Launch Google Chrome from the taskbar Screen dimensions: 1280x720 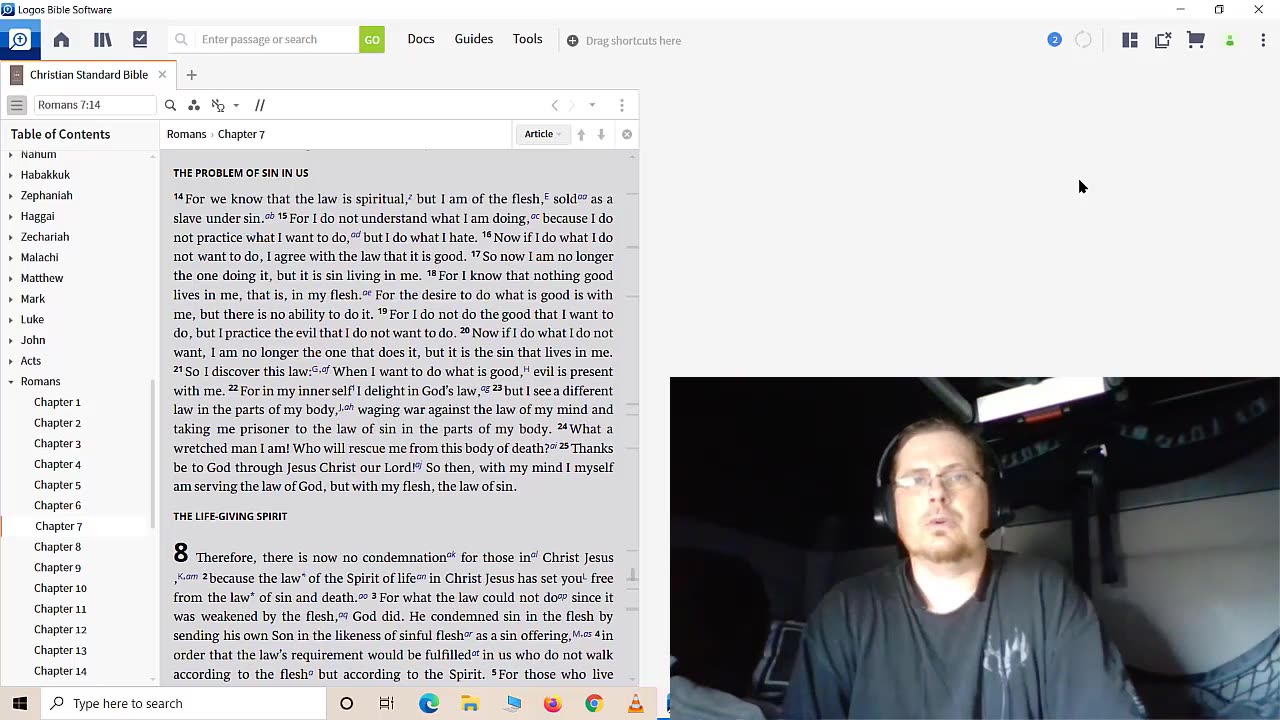click(594, 703)
